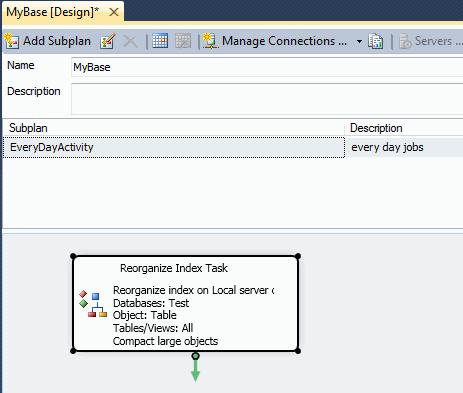Click the Servers toolbar button
The width and height of the screenshot is (463, 393).
click(x=430, y=41)
